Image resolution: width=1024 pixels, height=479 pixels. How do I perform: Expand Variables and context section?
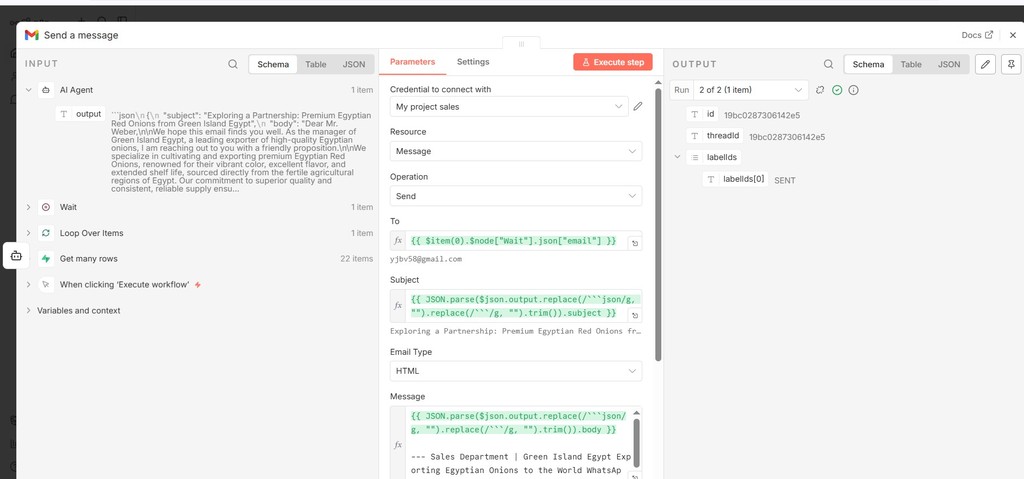[x=28, y=310]
